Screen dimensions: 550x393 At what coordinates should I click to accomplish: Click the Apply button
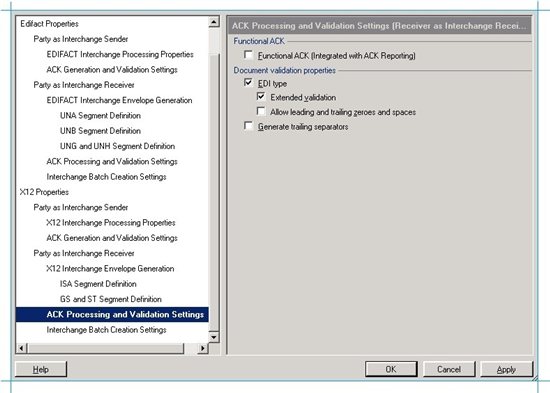(507, 369)
